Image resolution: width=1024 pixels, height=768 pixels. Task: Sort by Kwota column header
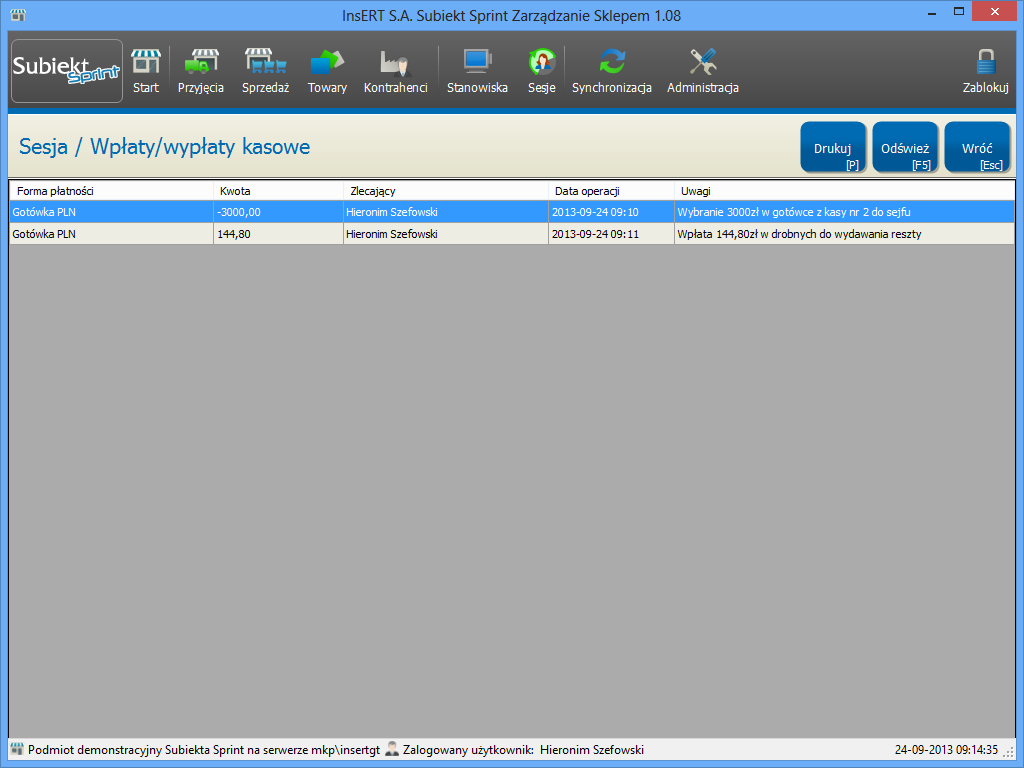(x=279, y=191)
